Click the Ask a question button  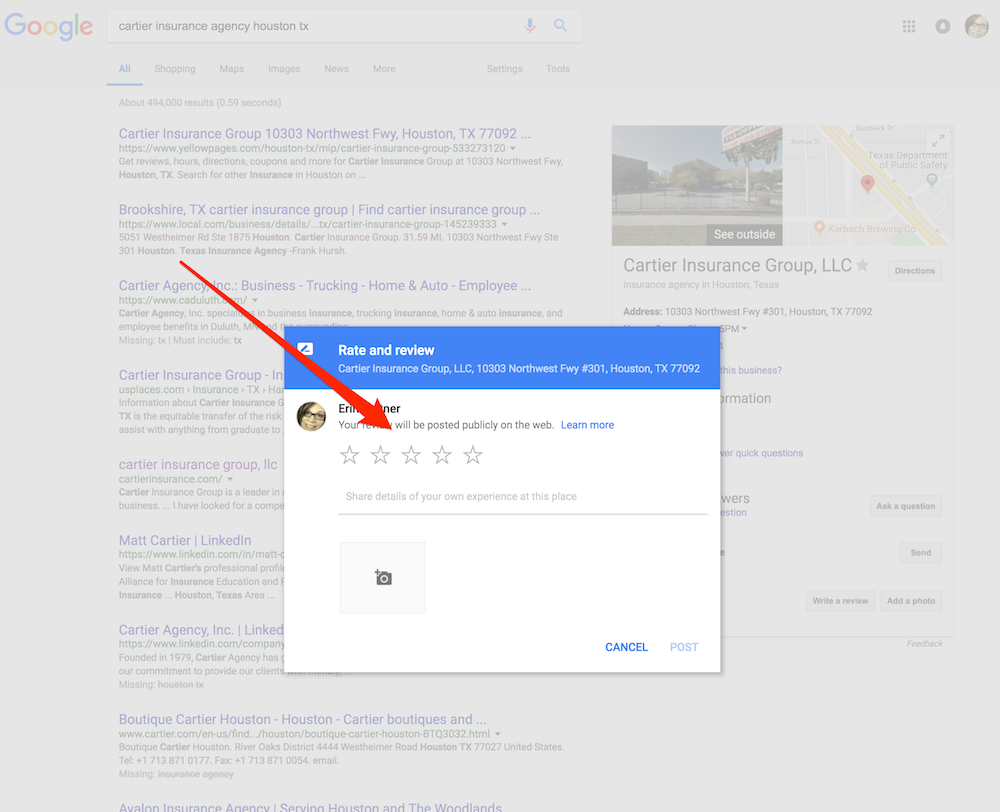click(906, 506)
